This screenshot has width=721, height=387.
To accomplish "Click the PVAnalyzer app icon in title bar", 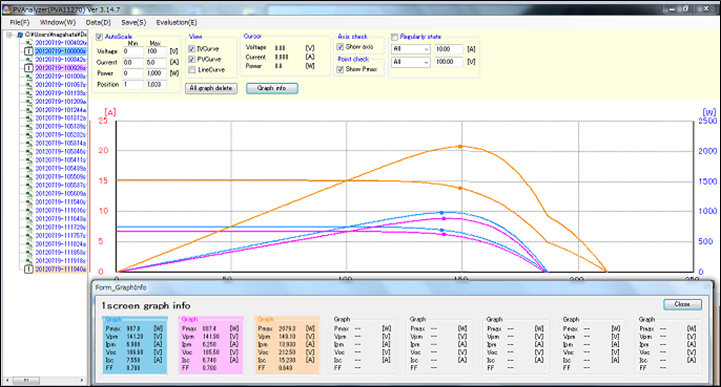I will pos(6,9).
